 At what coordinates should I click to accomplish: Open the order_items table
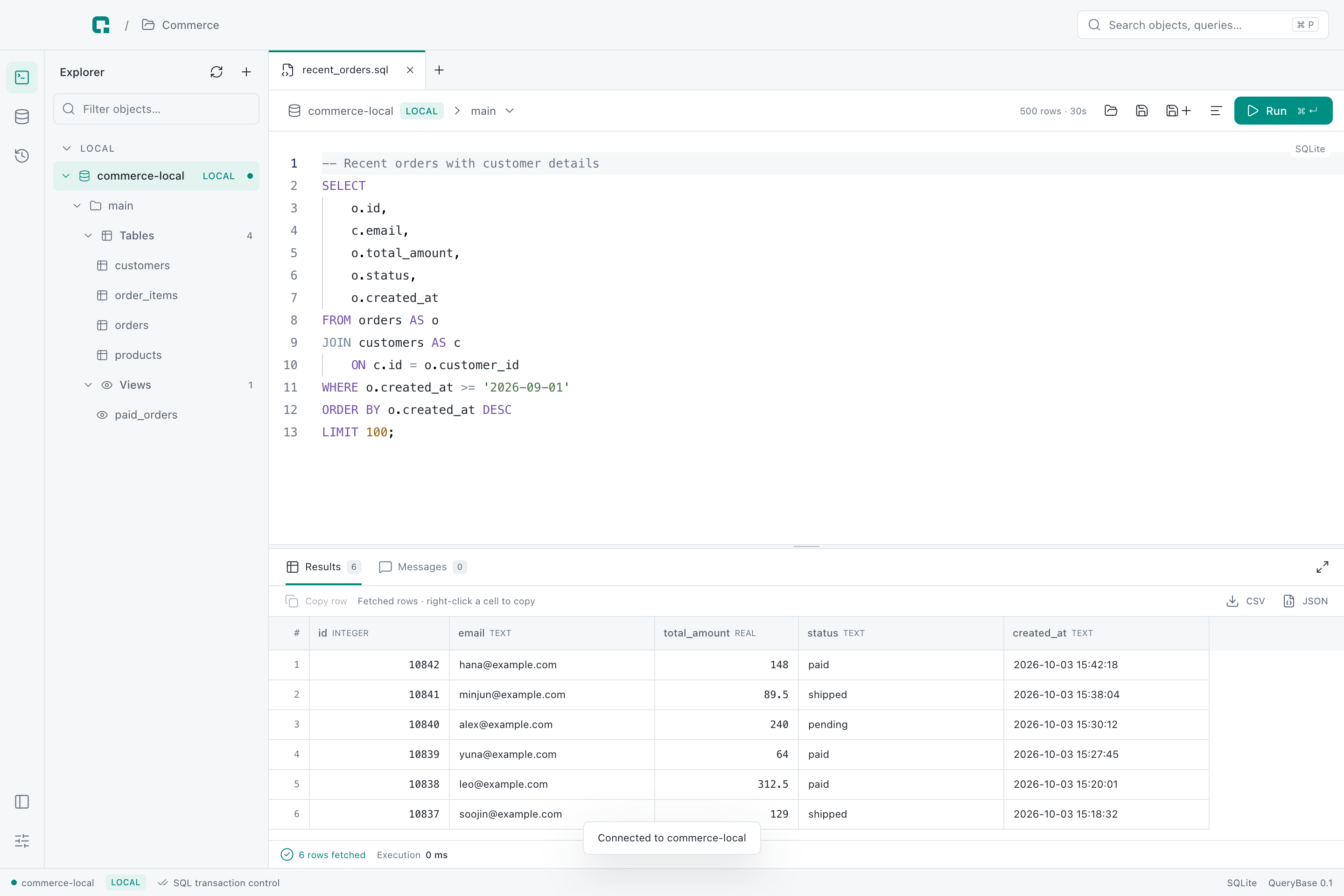[x=156, y=295]
